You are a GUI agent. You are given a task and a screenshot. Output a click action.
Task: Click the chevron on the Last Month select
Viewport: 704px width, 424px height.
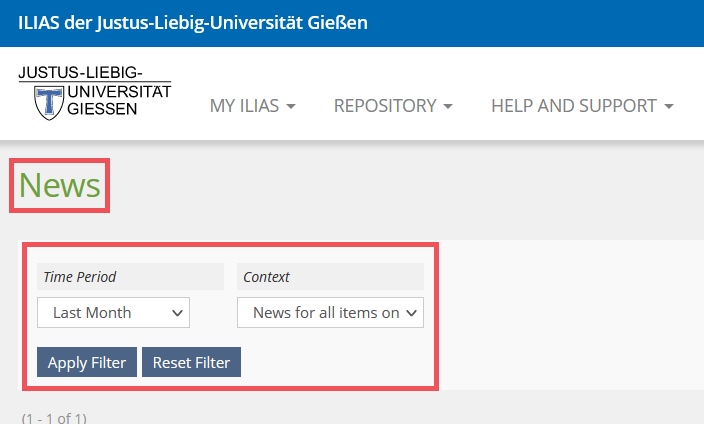point(178,313)
